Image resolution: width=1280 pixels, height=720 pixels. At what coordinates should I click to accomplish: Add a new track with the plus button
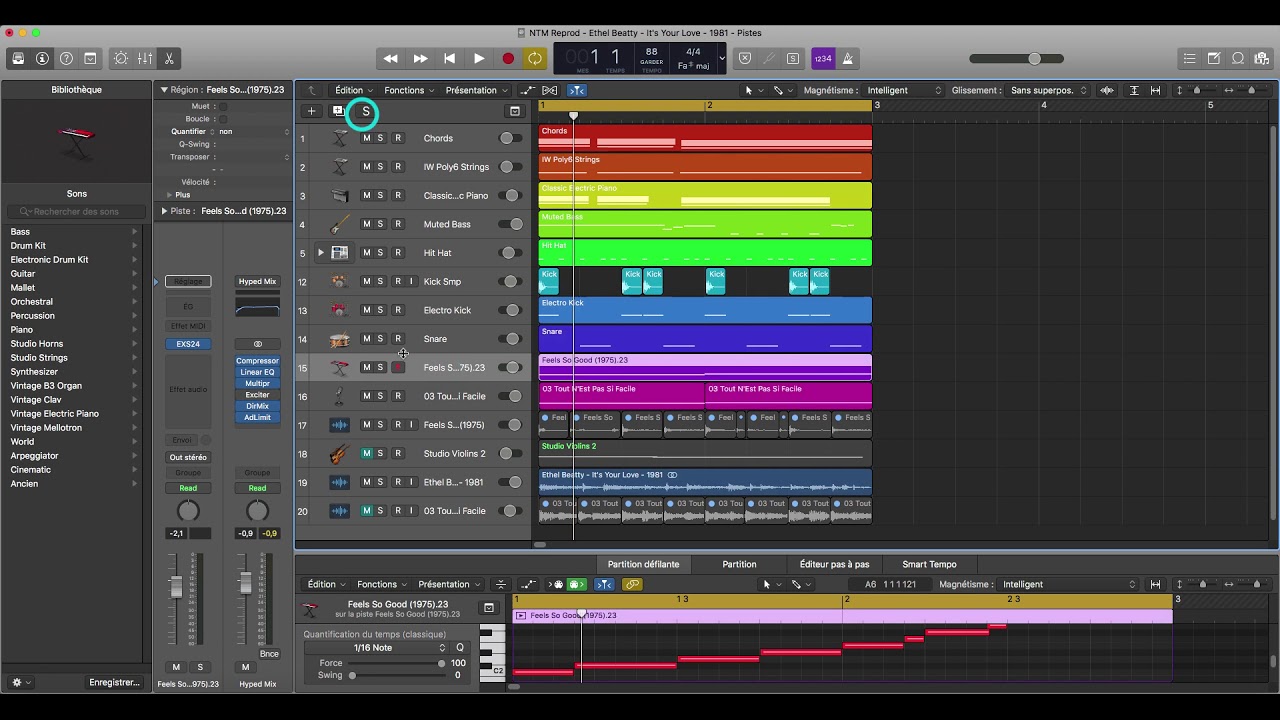pyautogui.click(x=311, y=111)
